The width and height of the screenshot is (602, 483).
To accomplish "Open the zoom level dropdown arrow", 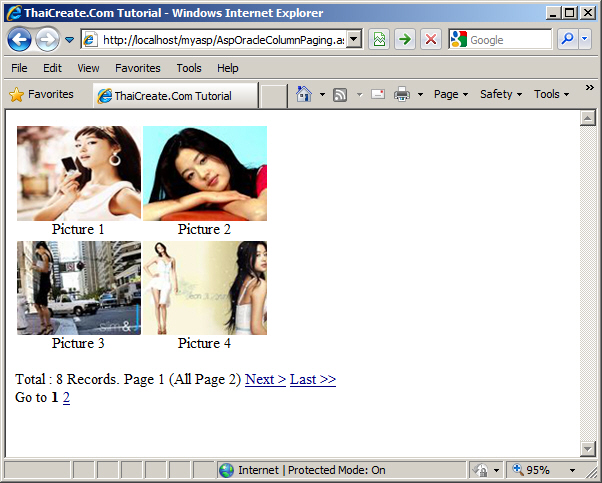I will (x=572, y=471).
